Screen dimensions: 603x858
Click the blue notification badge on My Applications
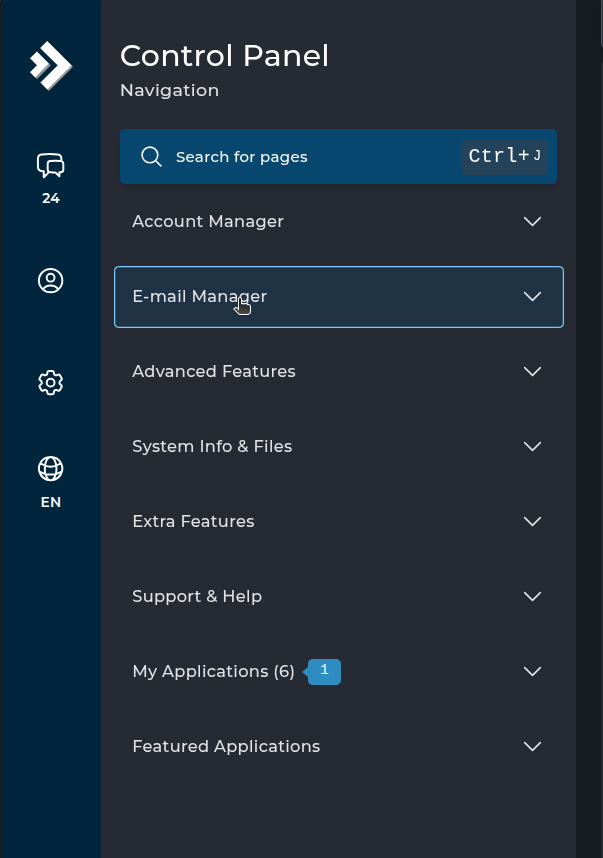pyautogui.click(x=324, y=672)
